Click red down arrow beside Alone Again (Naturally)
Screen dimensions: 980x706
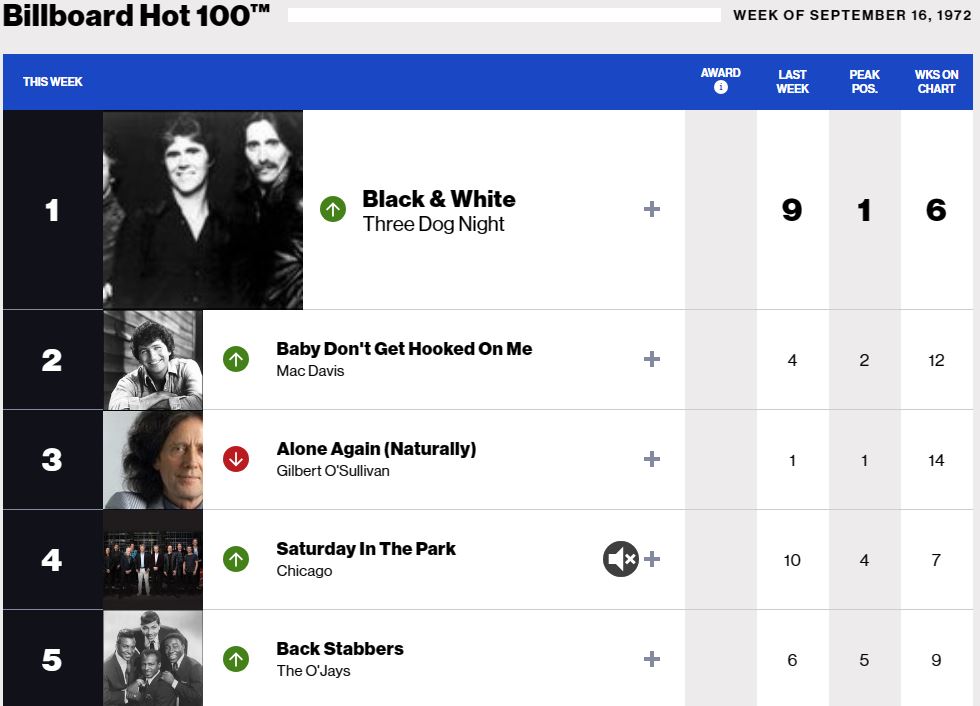(236, 459)
